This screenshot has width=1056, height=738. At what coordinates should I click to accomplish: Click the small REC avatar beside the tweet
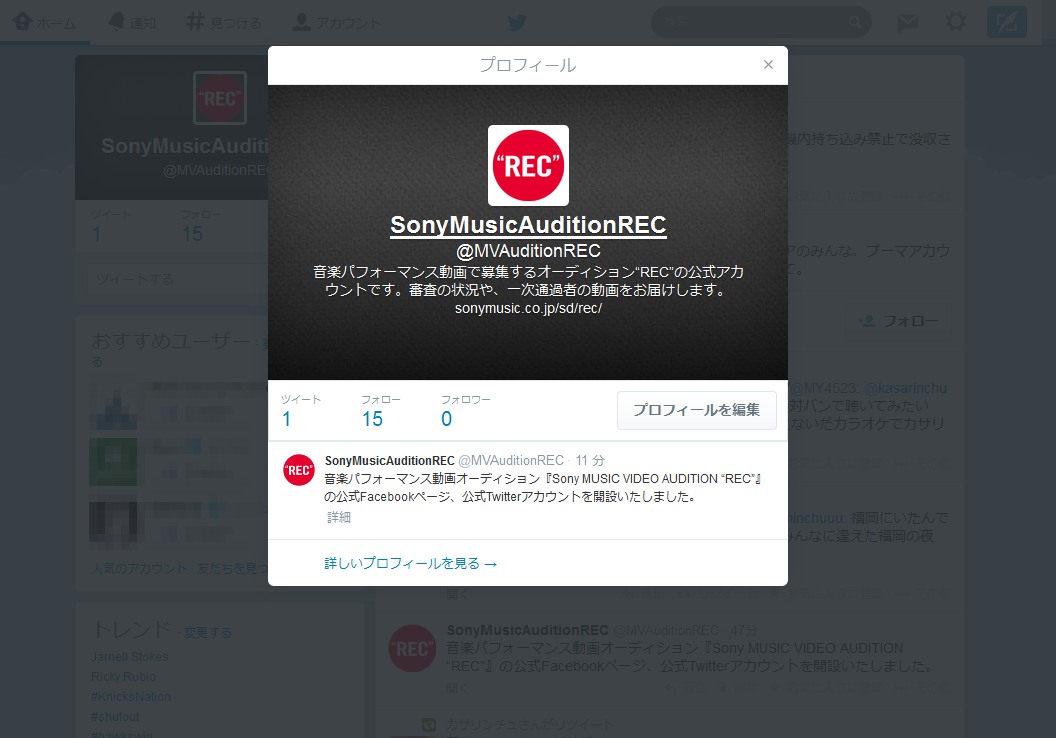point(298,470)
